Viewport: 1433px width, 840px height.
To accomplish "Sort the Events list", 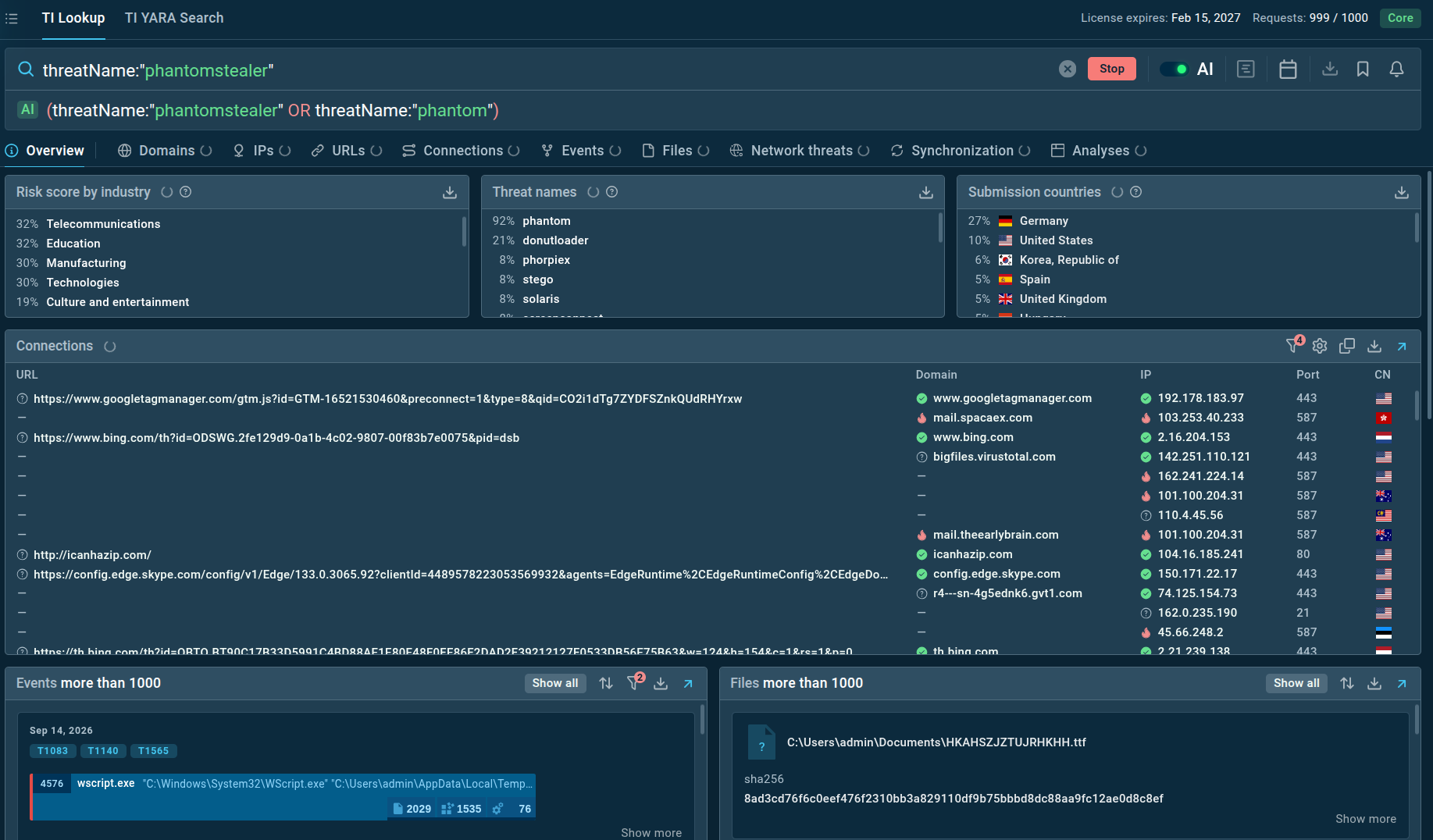I will click(x=606, y=683).
